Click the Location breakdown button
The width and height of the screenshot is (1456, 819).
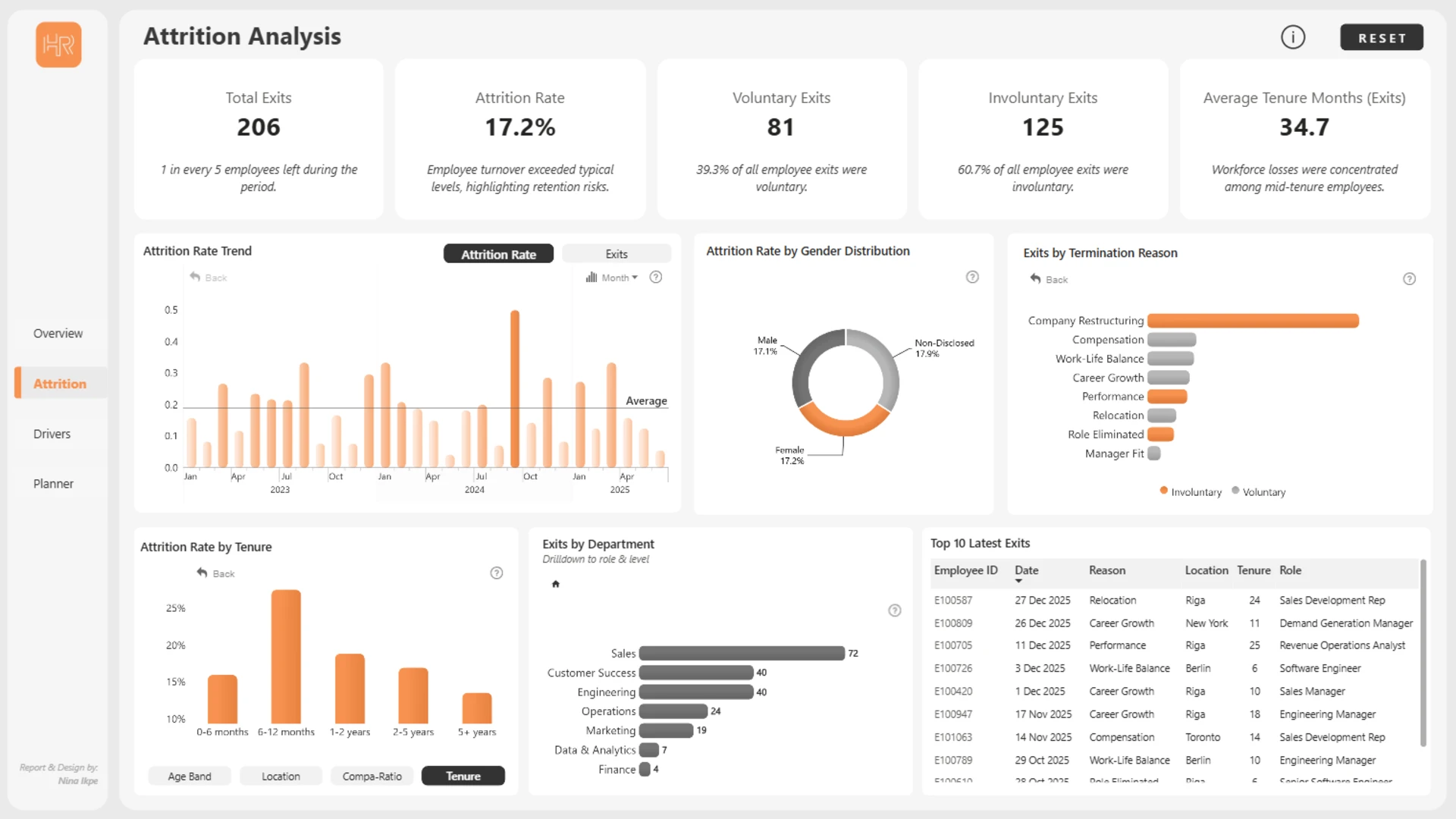pyautogui.click(x=281, y=776)
